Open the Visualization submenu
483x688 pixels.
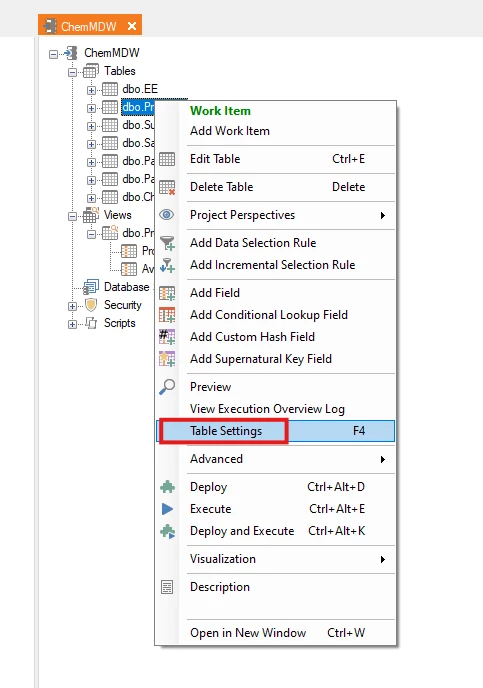pyautogui.click(x=275, y=559)
